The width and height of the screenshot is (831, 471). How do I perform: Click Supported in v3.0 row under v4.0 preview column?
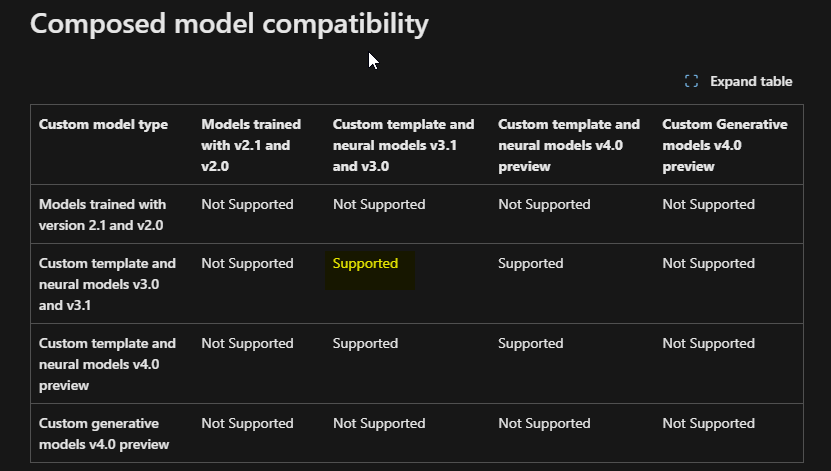tap(531, 263)
